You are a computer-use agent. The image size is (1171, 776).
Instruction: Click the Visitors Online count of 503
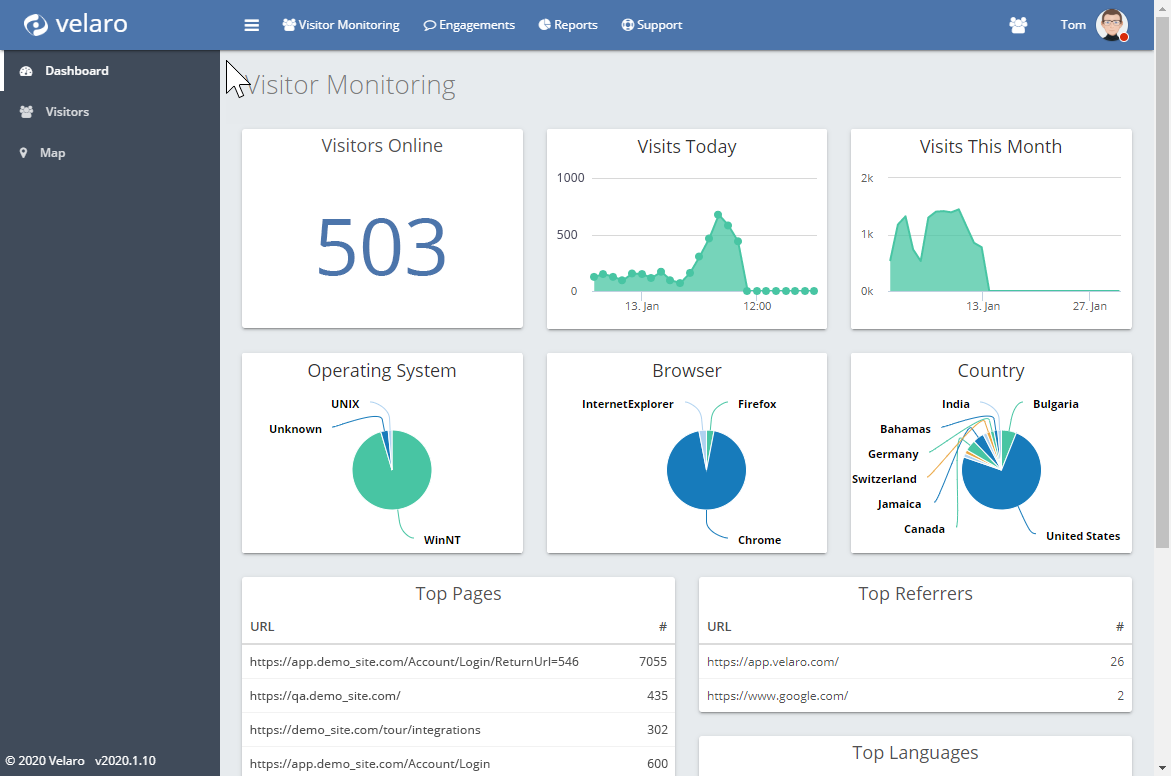click(381, 245)
